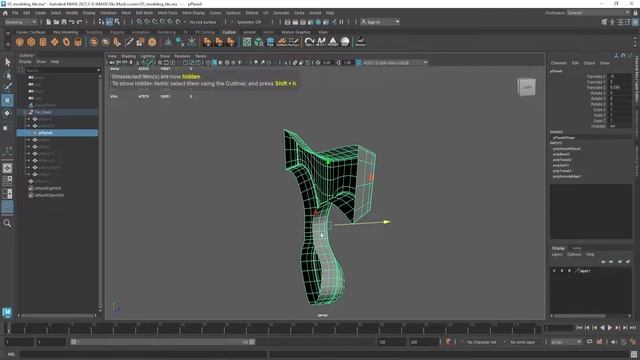Viewport: 640px width, 360px height.
Task: Toggle select by object type mode
Action: pos(109,22)
